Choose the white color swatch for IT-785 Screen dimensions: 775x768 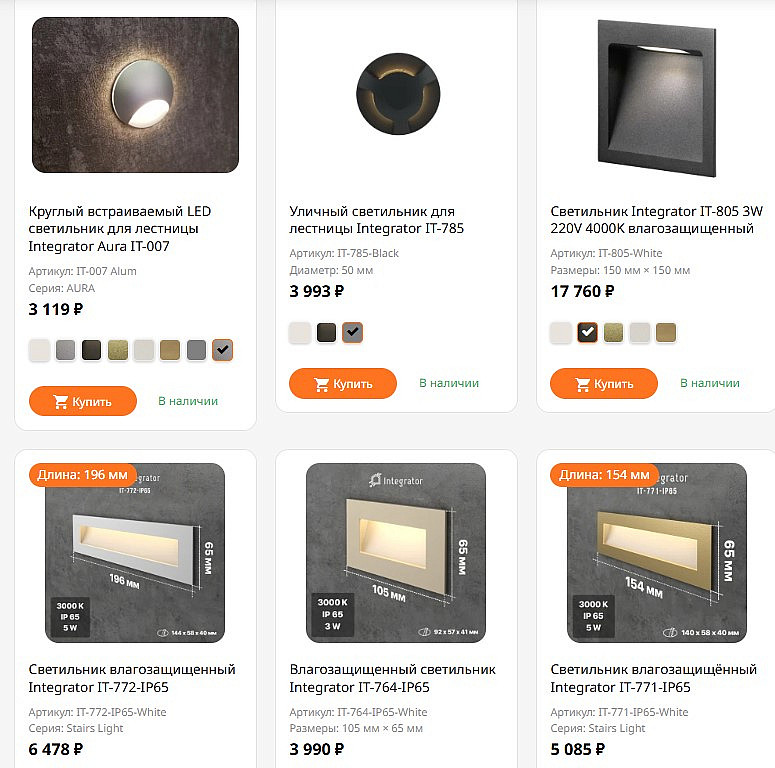point(300,333)
